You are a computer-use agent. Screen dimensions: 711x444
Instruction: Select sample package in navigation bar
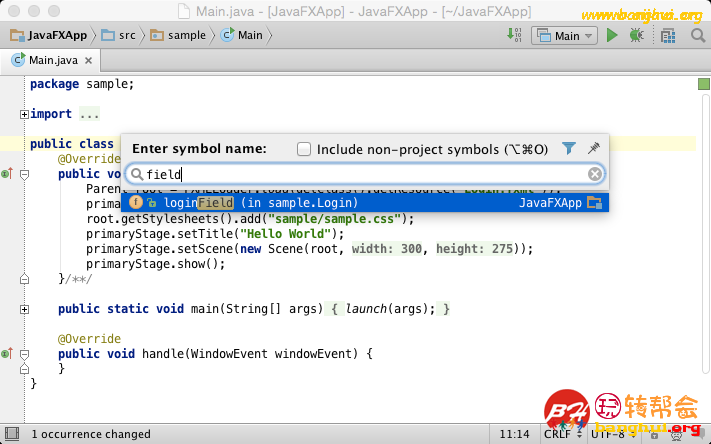pos(178,35)
